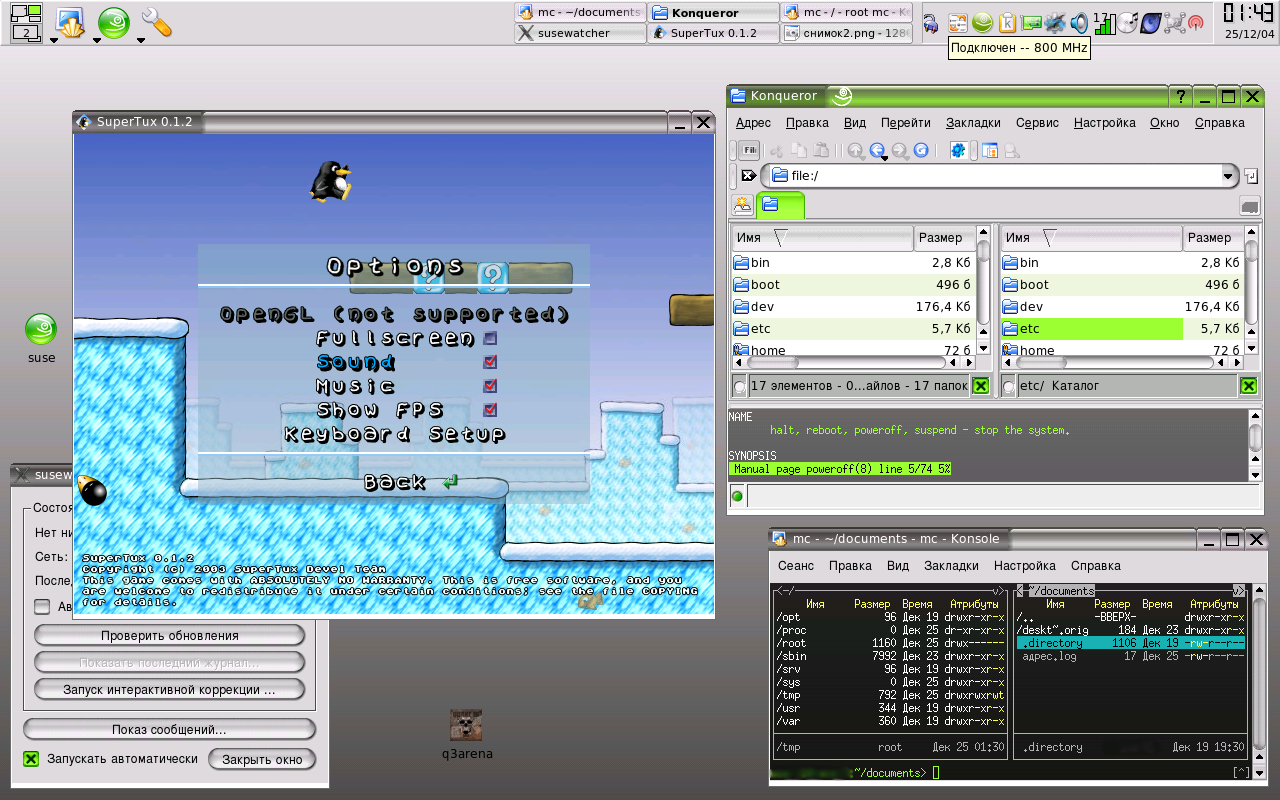Open the dropdown arrow beside wrench launcher
This screenshot has height=800, width=1280.
[x=141, y=41]
